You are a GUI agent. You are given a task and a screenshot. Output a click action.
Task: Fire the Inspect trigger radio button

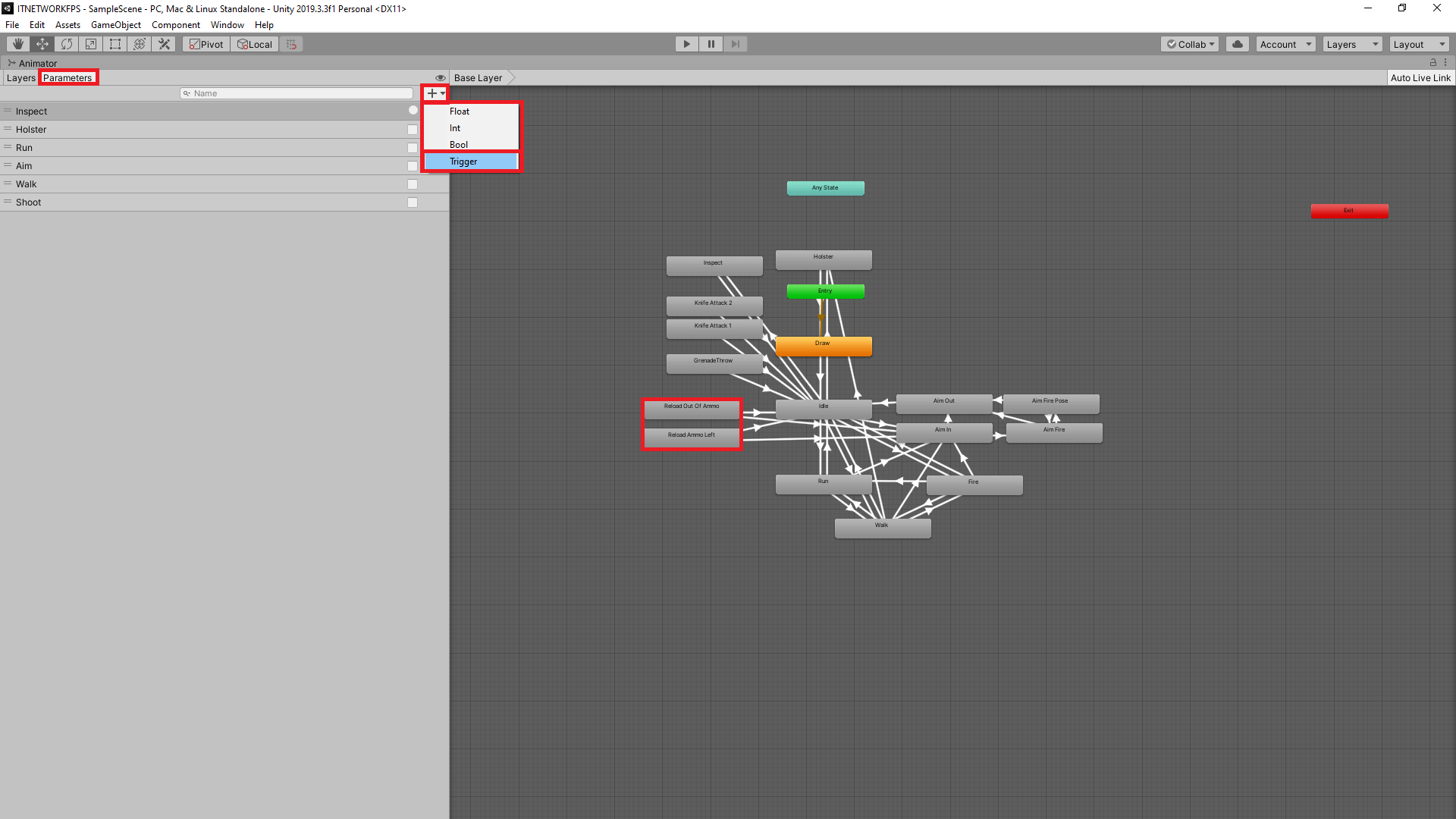pyautogui.click(x=412, y=110)
